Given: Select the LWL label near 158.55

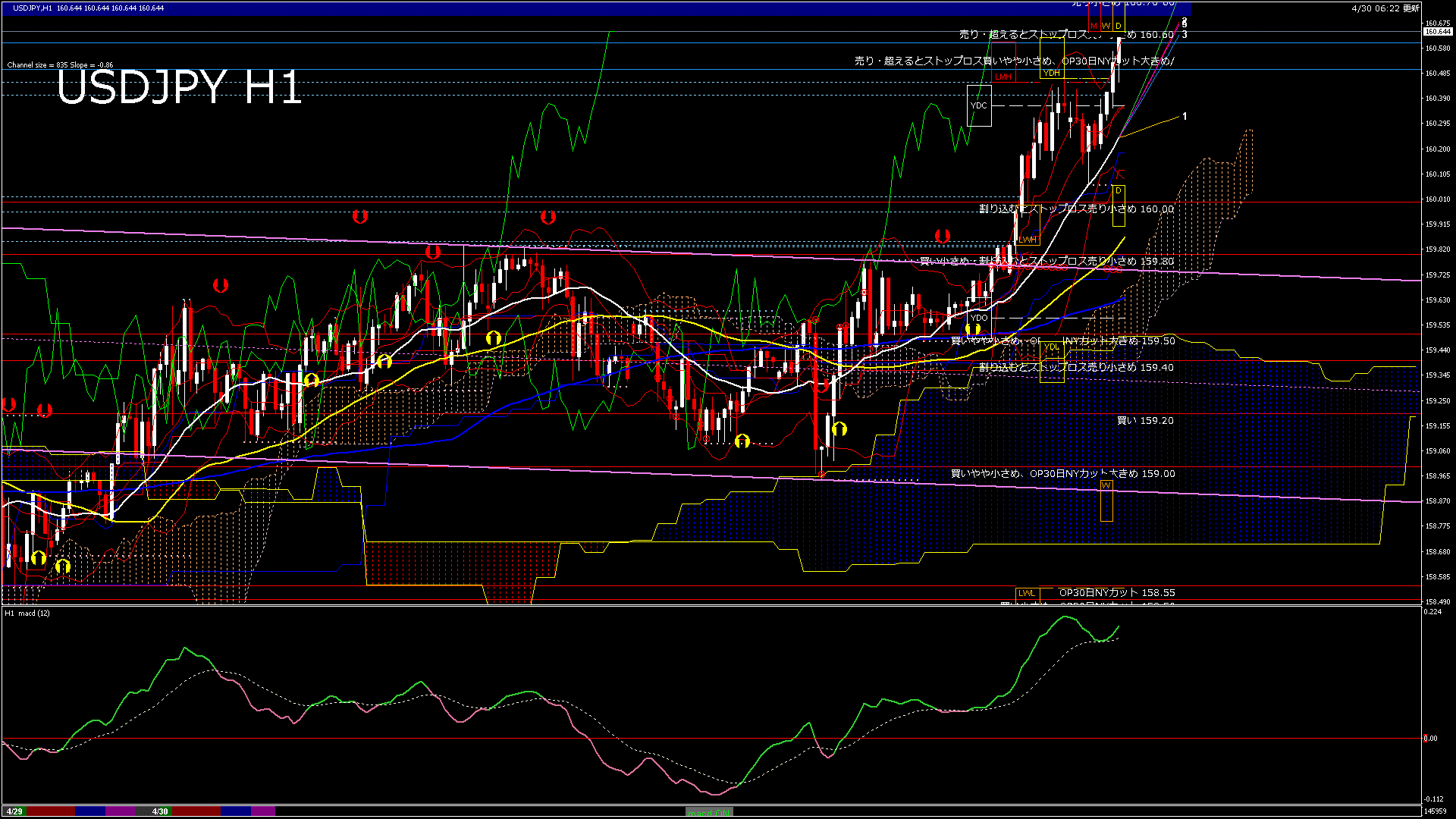Looking at the screenshot, I should [x=1026, y=593].
